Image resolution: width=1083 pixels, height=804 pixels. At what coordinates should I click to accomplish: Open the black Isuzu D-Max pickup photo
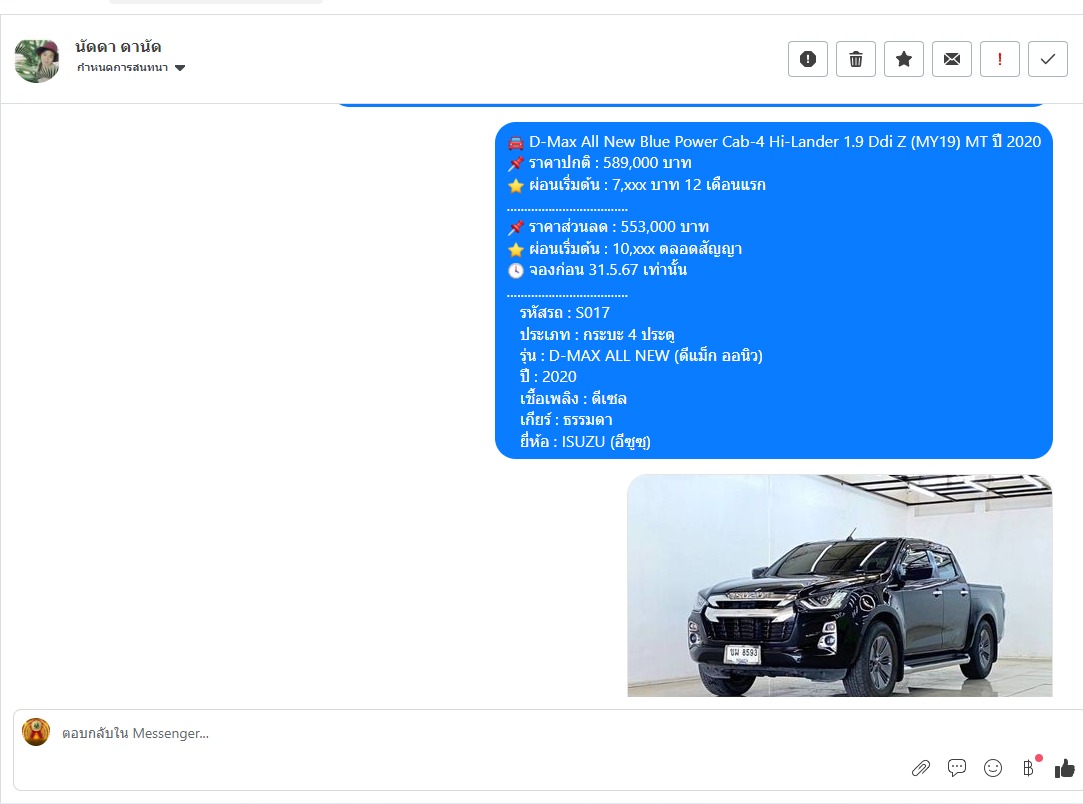(839, 585)
